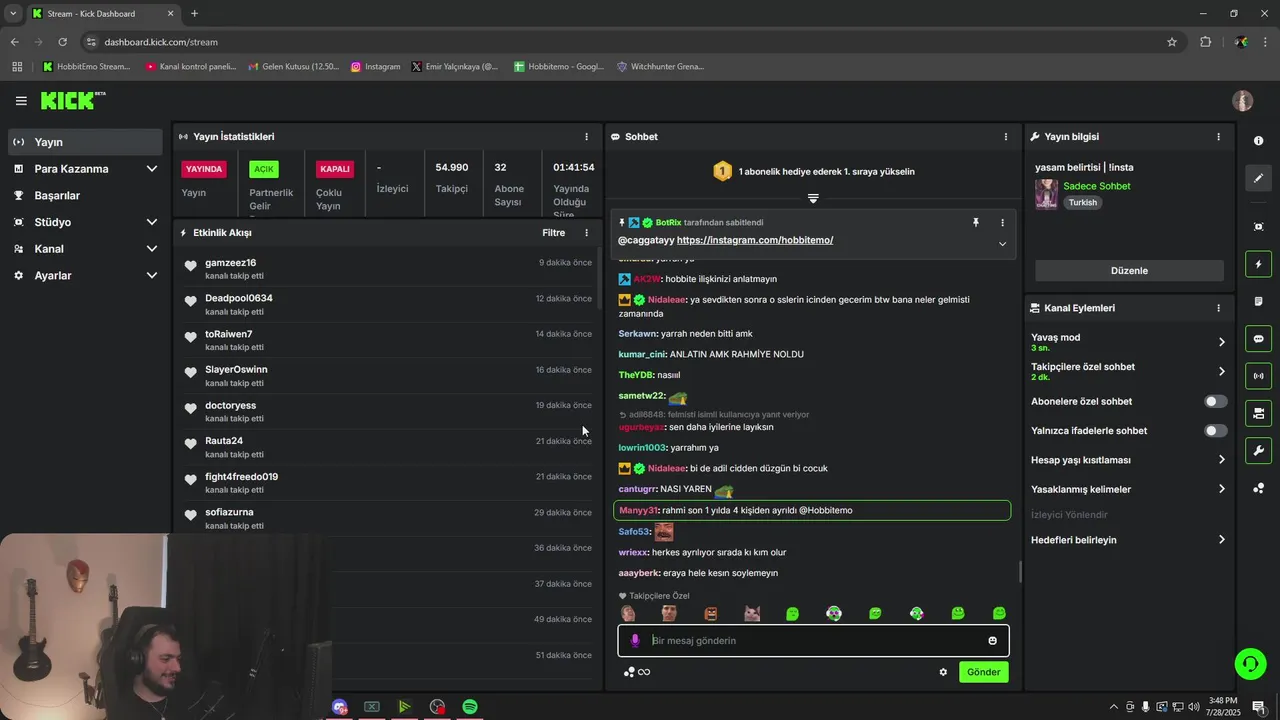Image resolution: width=1280 pixels, height=720 pixels.
Task: Switch to the Stream - Kick Dashboard tab
Action: pyautogui.click(x=102, y=14)
